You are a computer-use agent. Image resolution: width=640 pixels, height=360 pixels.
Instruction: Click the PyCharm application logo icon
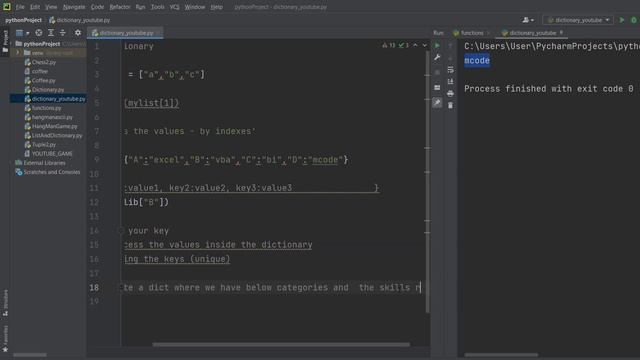pos(7,7)
